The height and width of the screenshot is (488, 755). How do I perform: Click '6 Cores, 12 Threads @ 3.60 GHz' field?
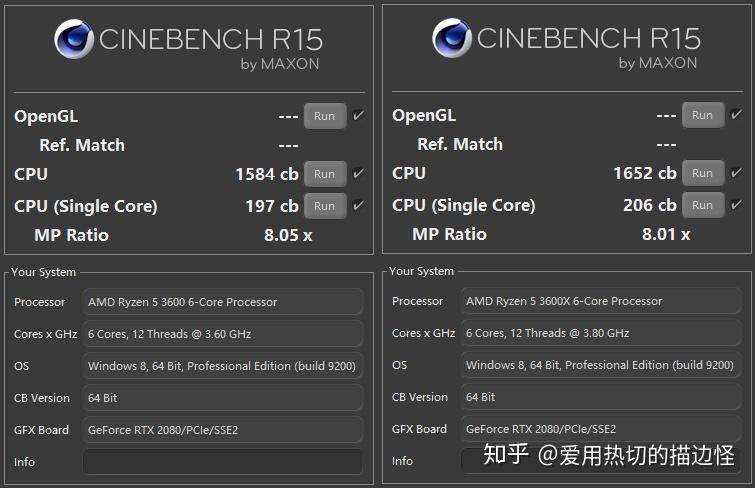(222, 334)
